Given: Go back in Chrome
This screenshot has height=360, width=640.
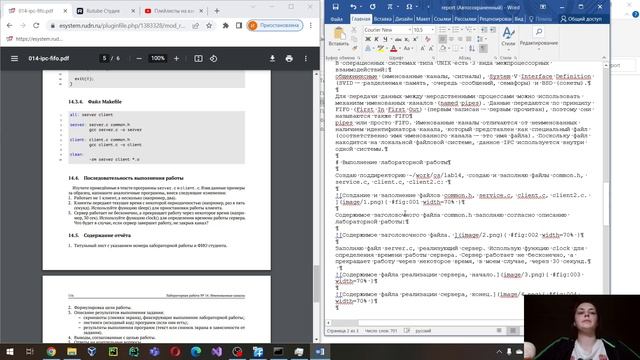Looking at the screenshot, I should 9,25.
